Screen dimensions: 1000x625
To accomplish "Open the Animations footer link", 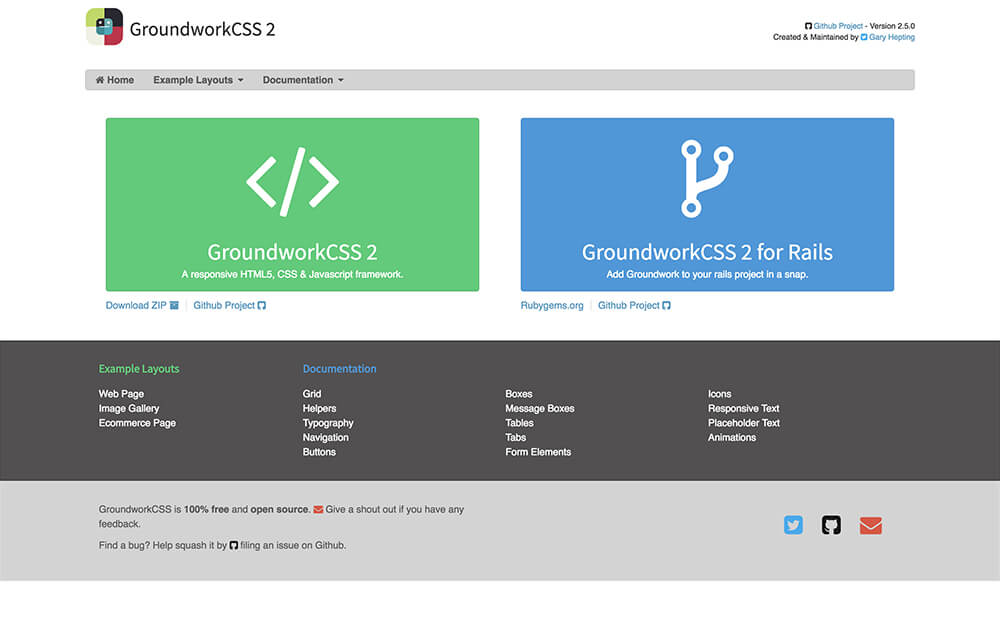I will 732,438.
